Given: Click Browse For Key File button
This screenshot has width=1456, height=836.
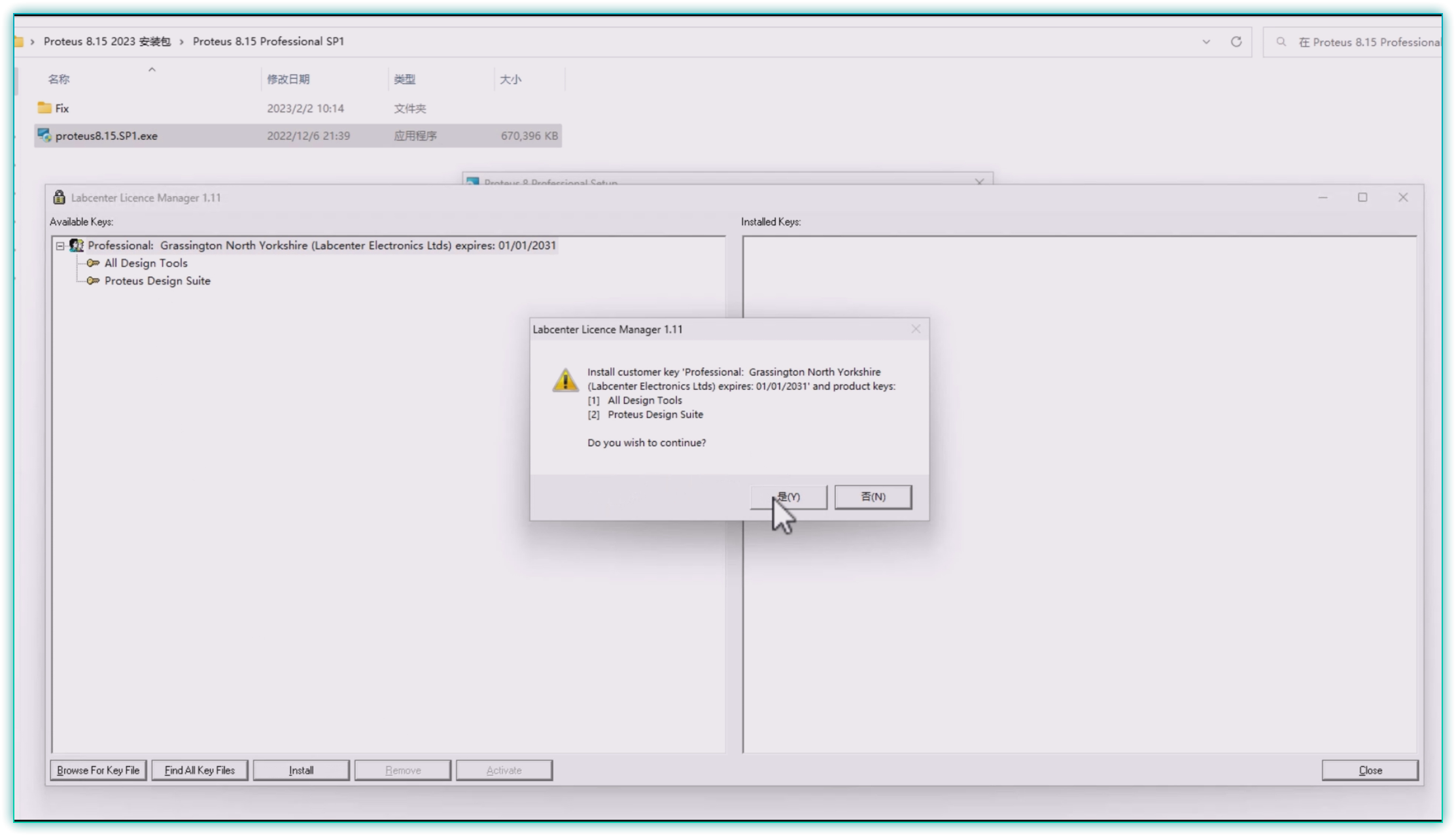Looking at the screenshot, I should [98, 770].
